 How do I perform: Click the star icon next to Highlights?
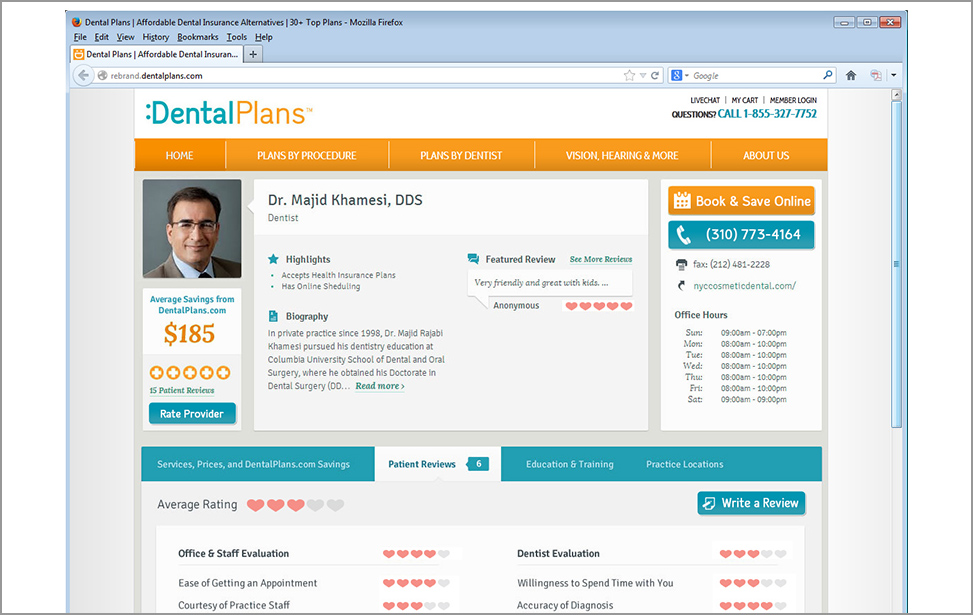(273, 259)
